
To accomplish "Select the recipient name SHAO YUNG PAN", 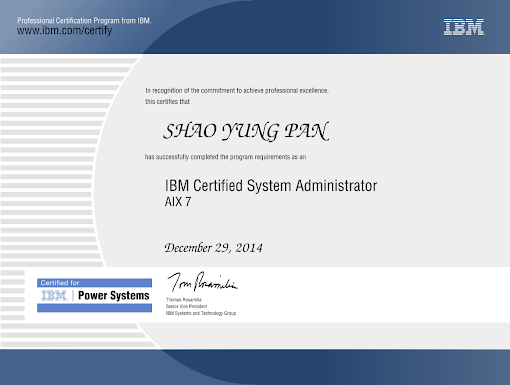I will pos(246,131).
